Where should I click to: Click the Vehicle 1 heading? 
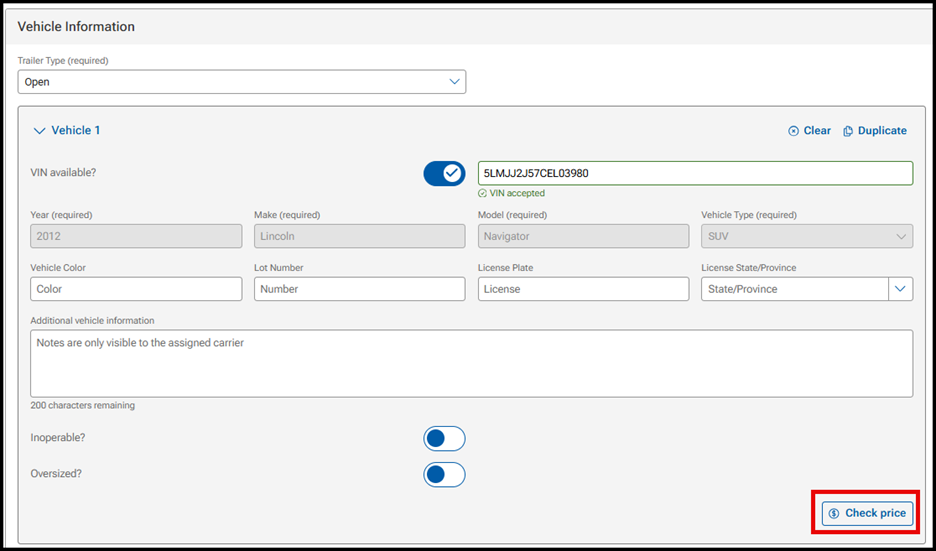[76, 131]
